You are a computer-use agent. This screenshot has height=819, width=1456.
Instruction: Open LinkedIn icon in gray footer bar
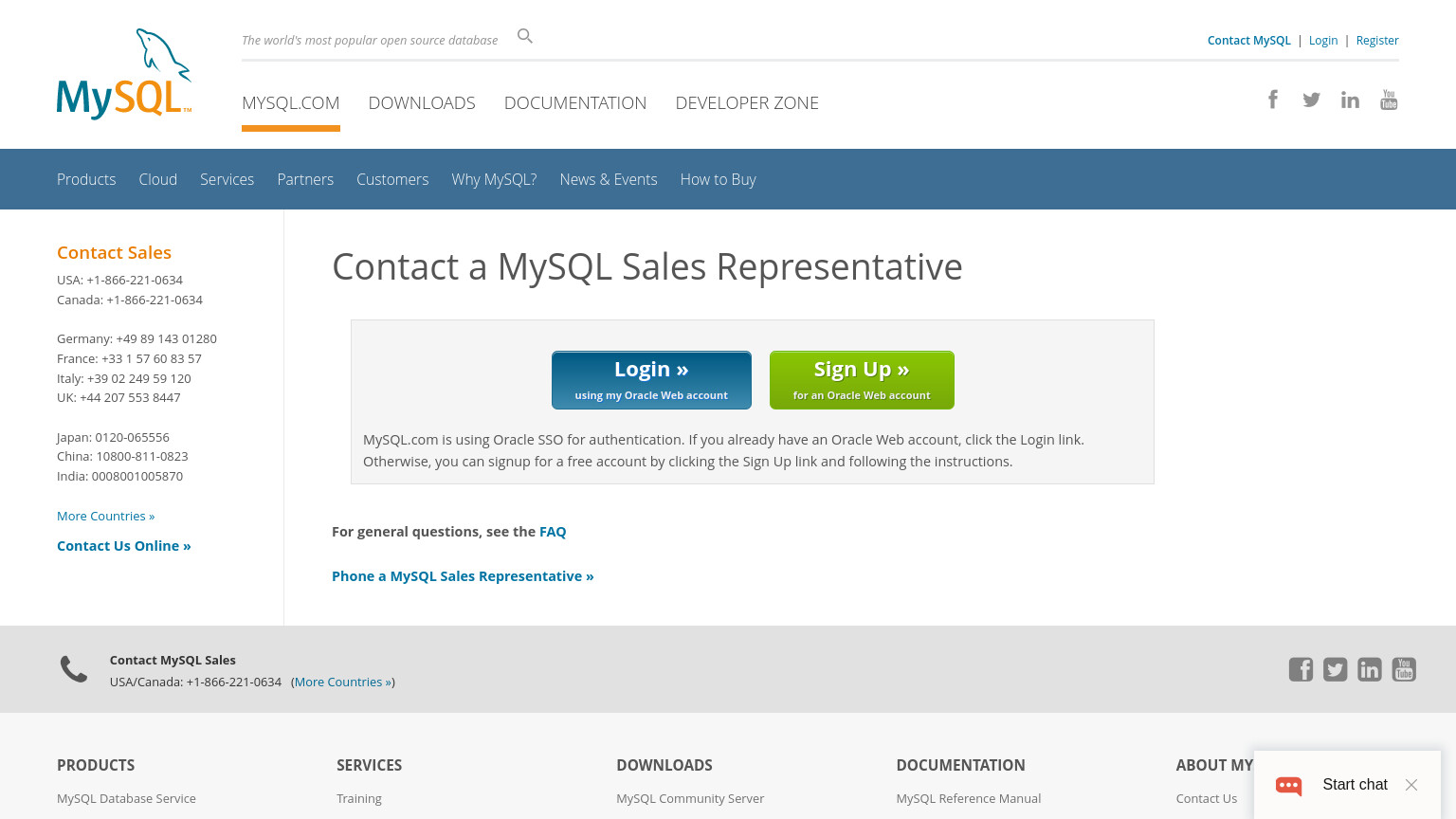[x=1370, y=669]
